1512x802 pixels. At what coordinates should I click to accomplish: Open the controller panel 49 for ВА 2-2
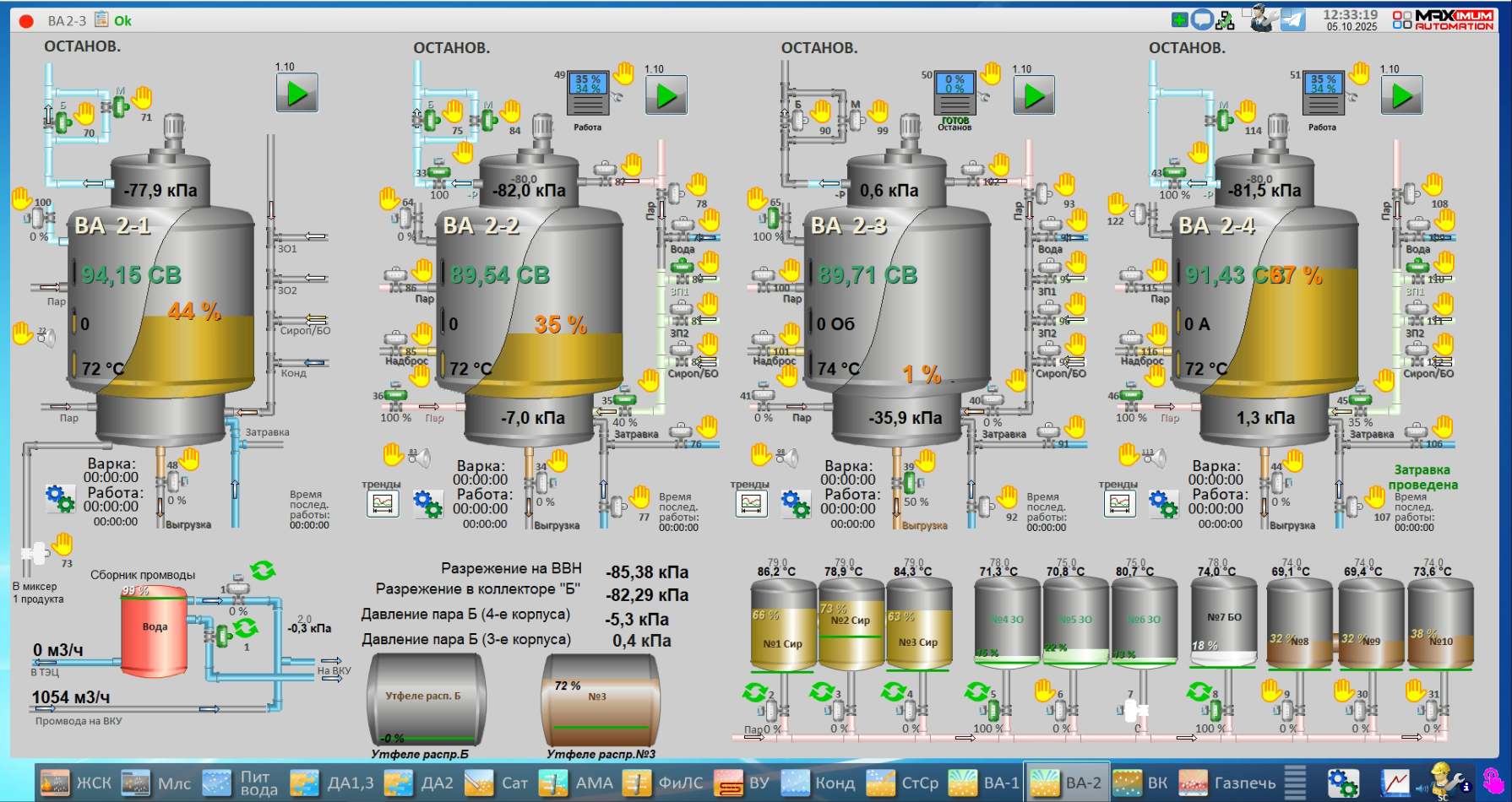(x=588, y=93)
